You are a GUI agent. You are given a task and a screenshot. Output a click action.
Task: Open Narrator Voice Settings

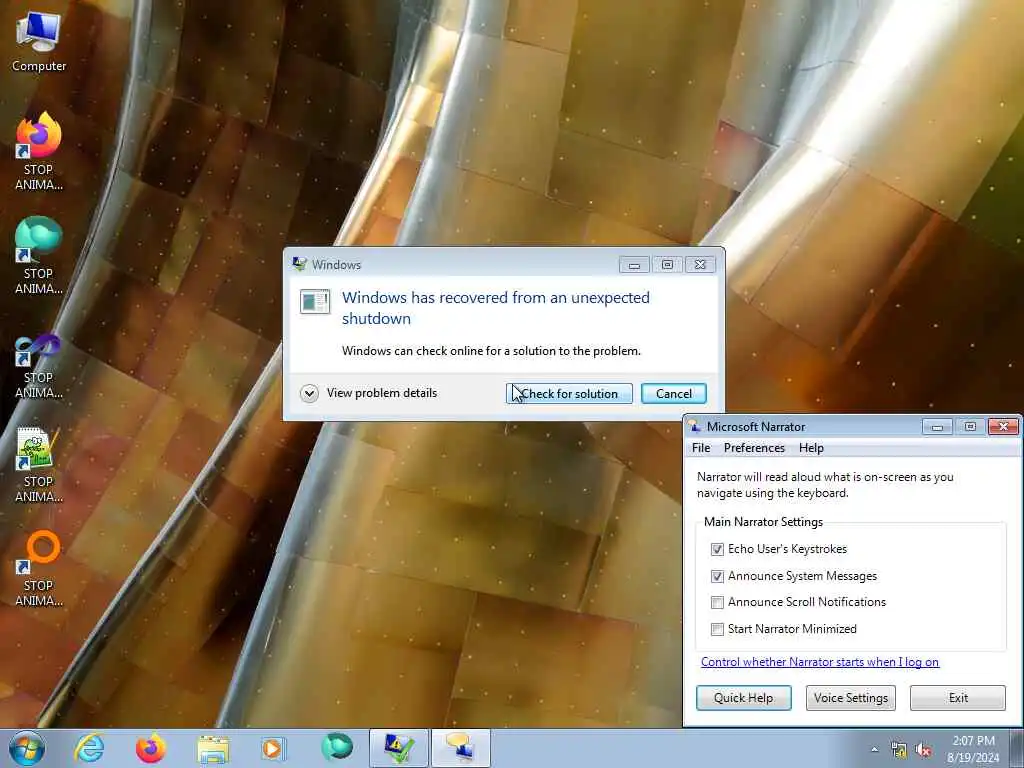point(850,697)
